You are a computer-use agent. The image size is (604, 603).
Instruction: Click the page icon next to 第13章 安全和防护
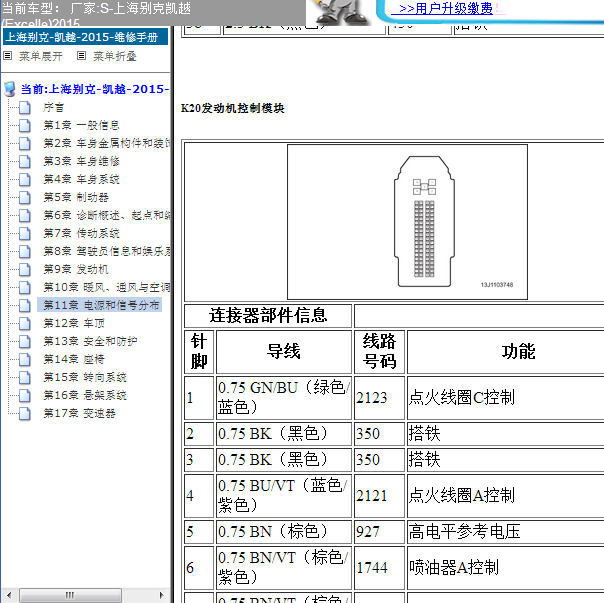25,341
